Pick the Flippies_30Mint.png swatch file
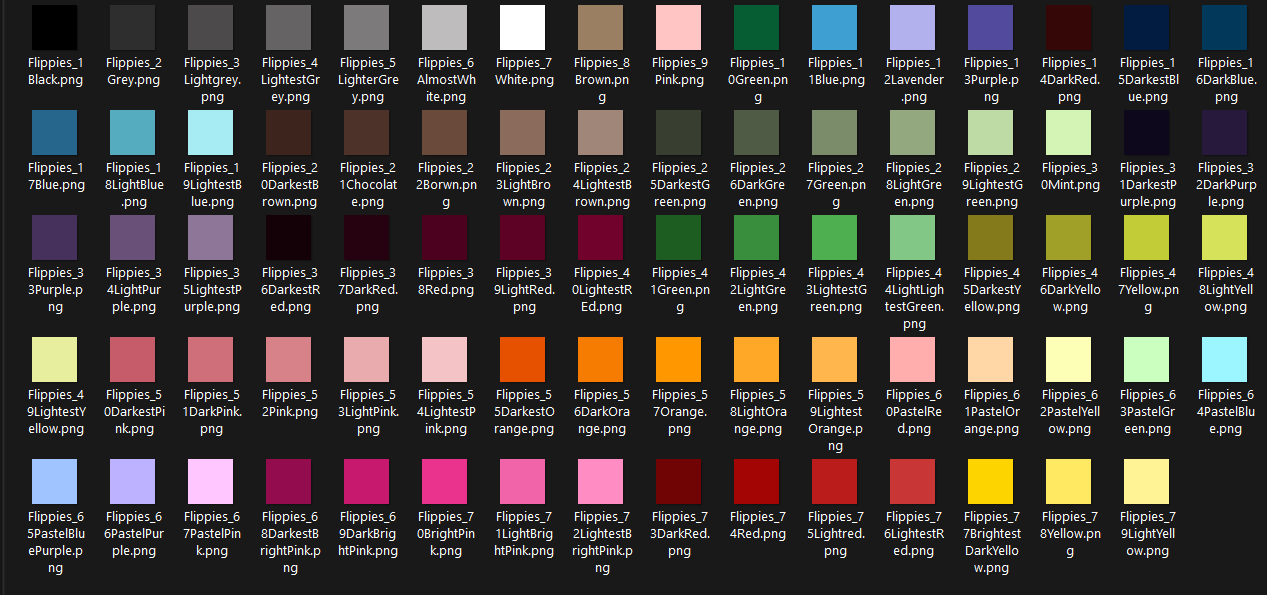The width and height of the screenshot is (1267, 595). pyautogui.click(x=1069, y=132)
